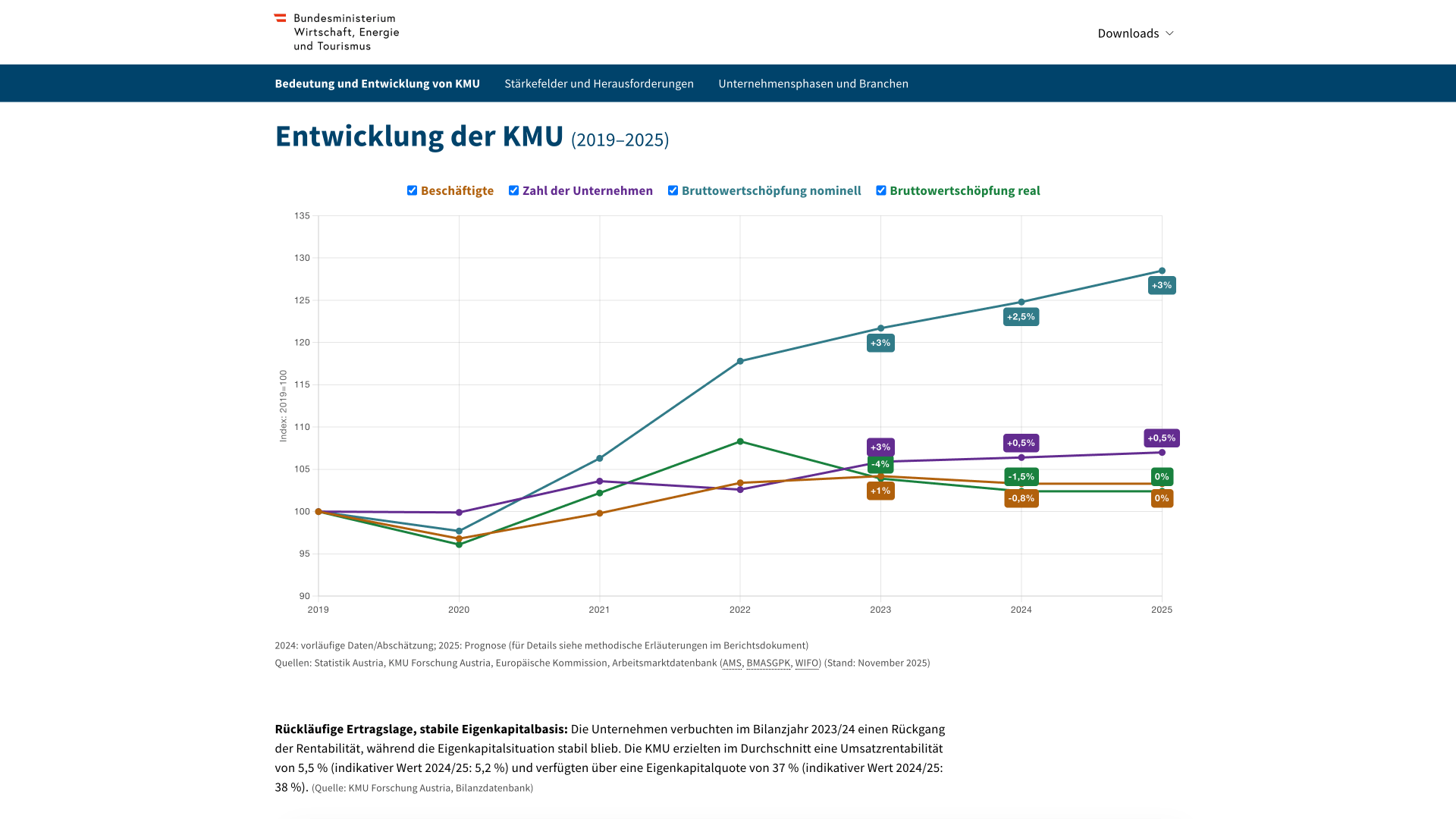Click the orange Beschäftigte point at 2021
Viewport: 1456px width, 819px height.
tap(600, 513)
